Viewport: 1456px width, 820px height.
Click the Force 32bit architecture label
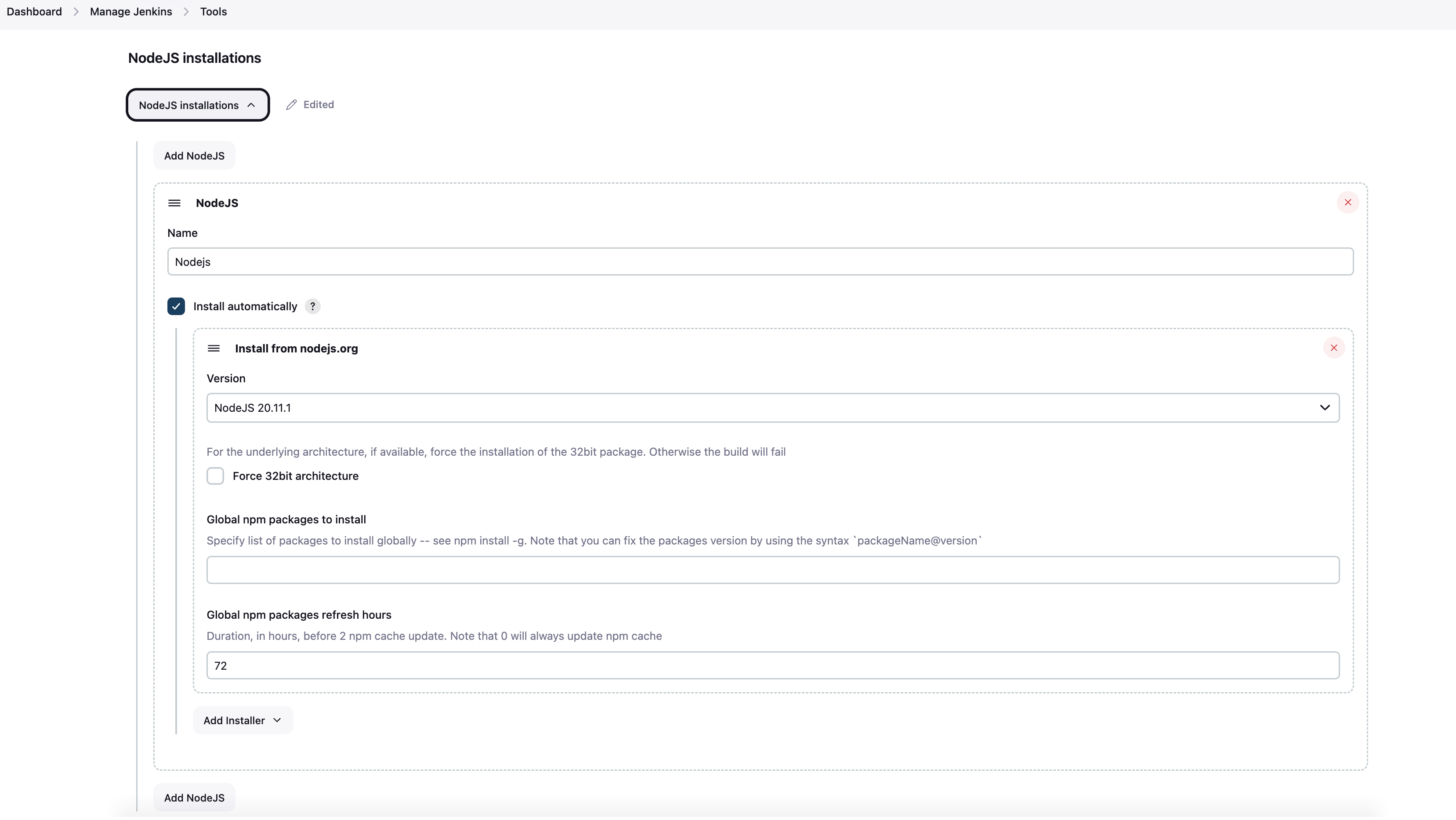296,475
